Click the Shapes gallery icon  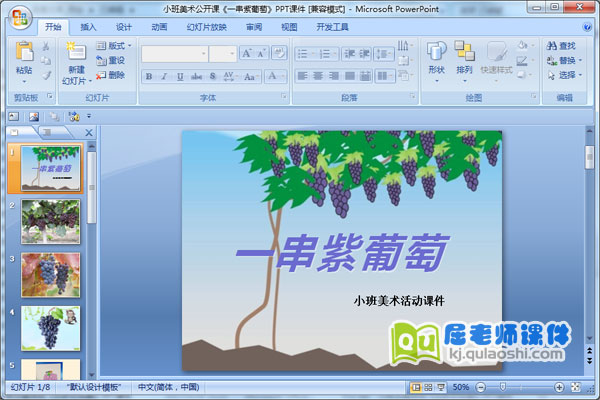437,51
